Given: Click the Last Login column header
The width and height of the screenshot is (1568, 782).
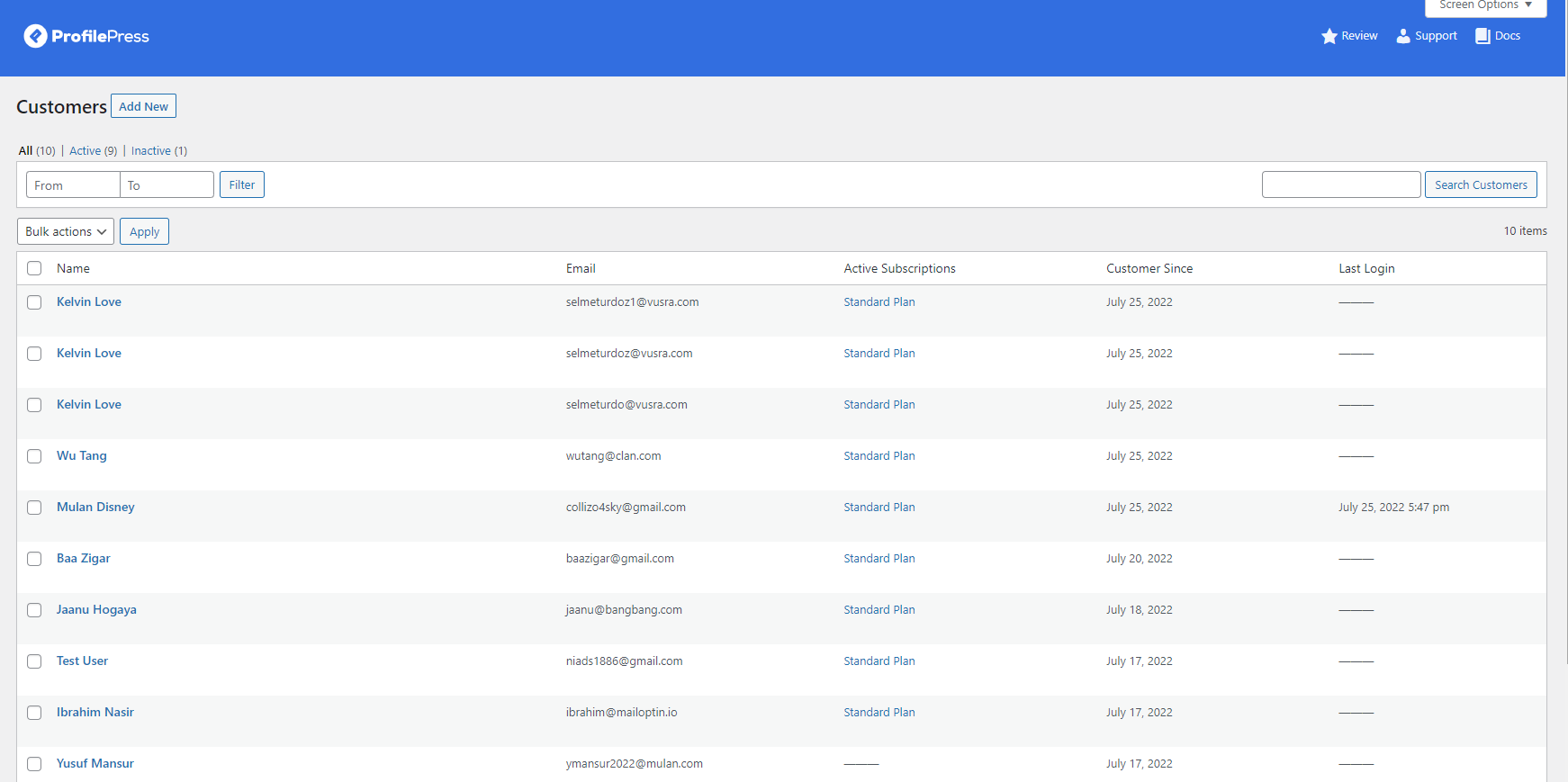Looking at the screenshot, I should coord(1366,268).
